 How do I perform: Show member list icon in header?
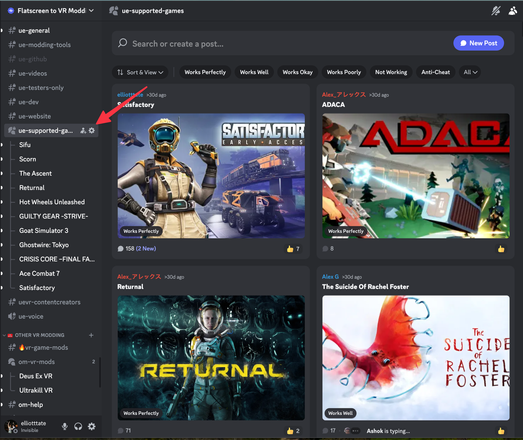(x=513, y=11)
